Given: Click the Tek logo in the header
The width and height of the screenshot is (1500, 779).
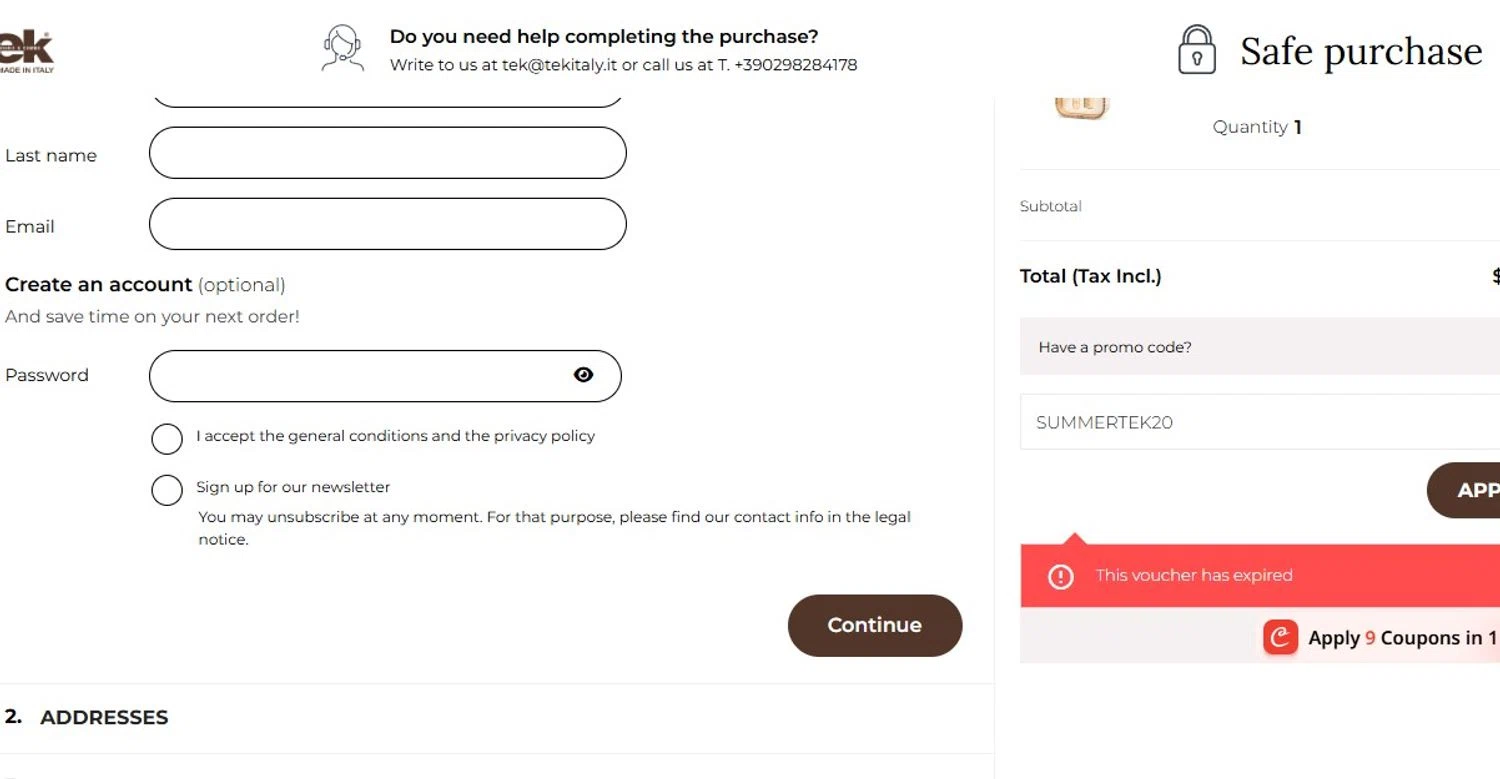Looking at the screenshot, I should pyautogui.click(x=26, y=50).
